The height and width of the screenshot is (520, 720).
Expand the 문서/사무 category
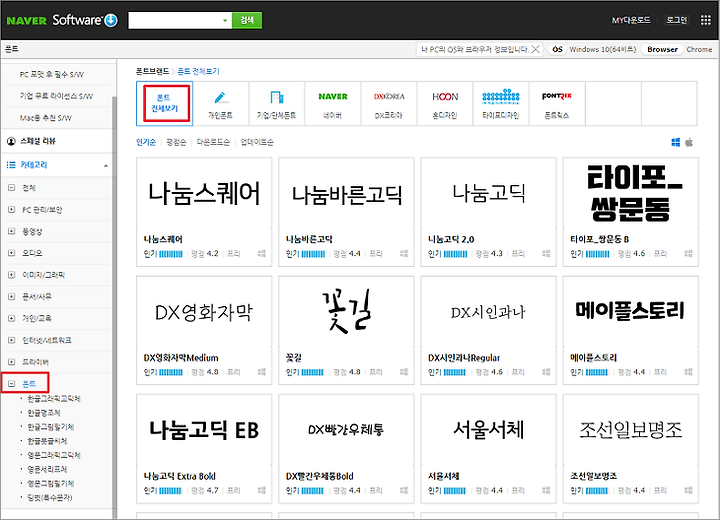(x=11, y=296)
